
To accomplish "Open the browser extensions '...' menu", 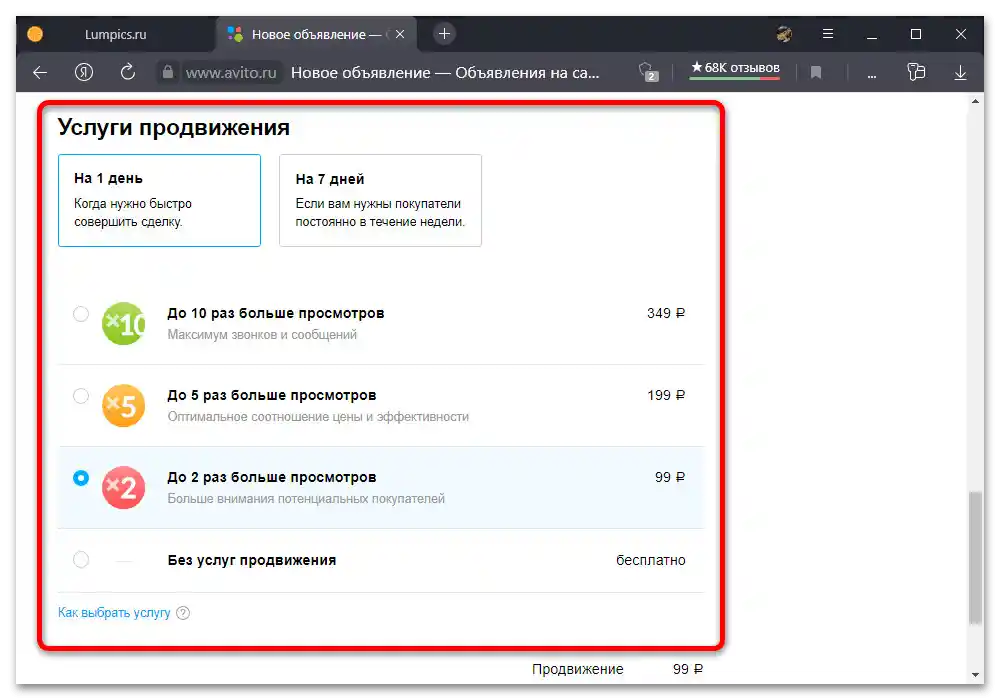I will [871, 72].
